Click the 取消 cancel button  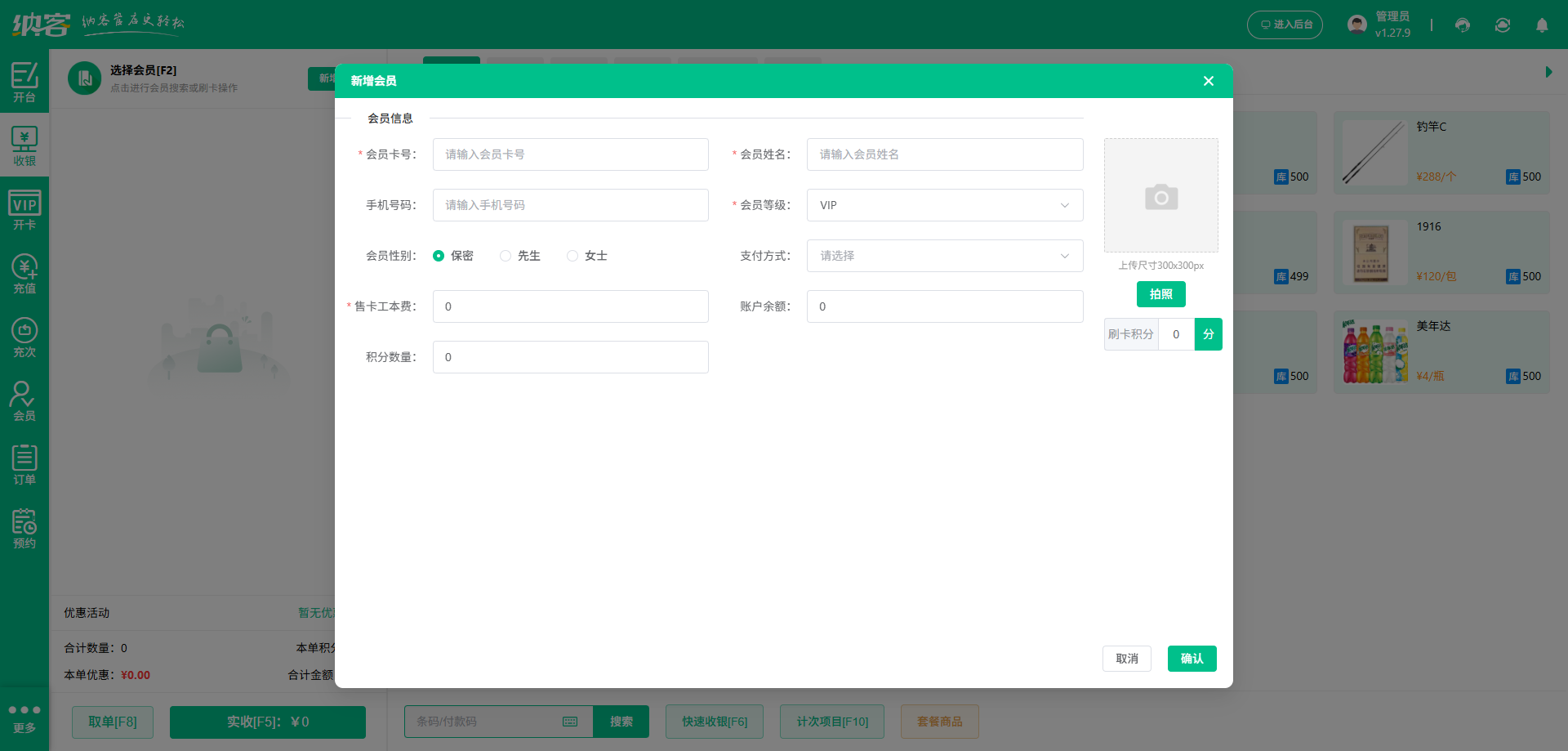pyautogui.click(x=1126, y=659)
